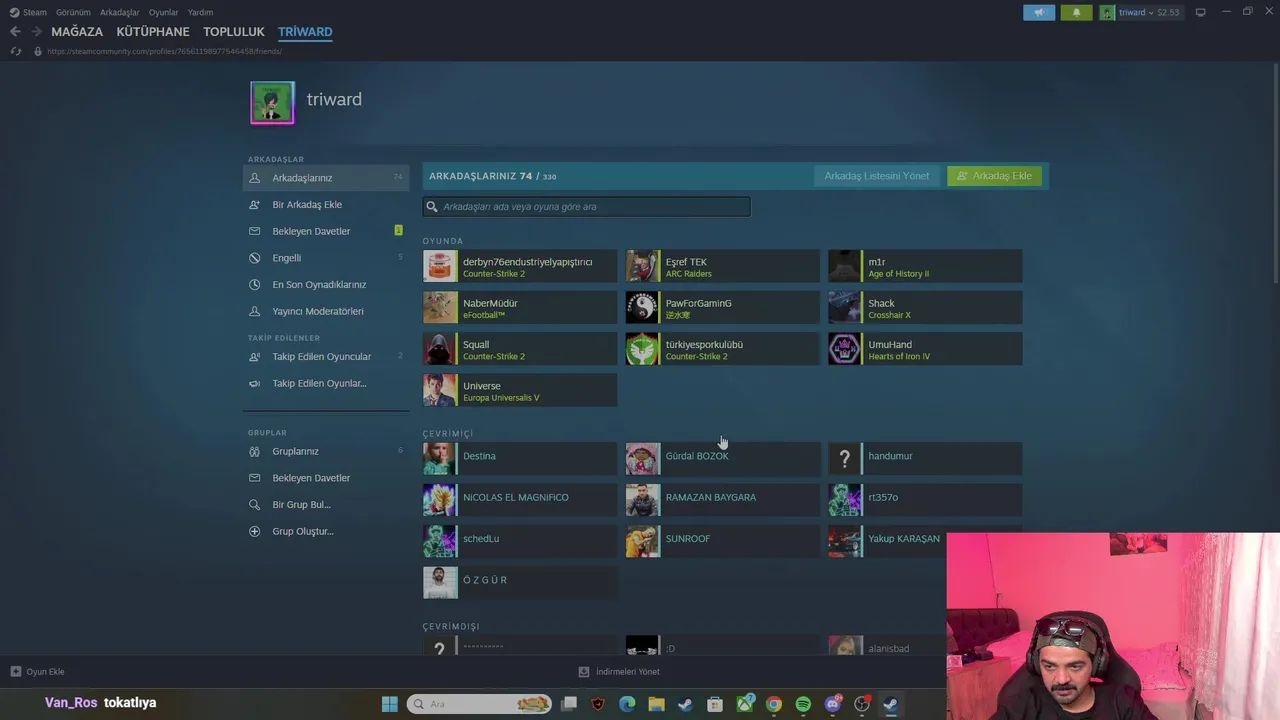Open friend Universe playing Europa Universalis V

[x=520, y=390]
